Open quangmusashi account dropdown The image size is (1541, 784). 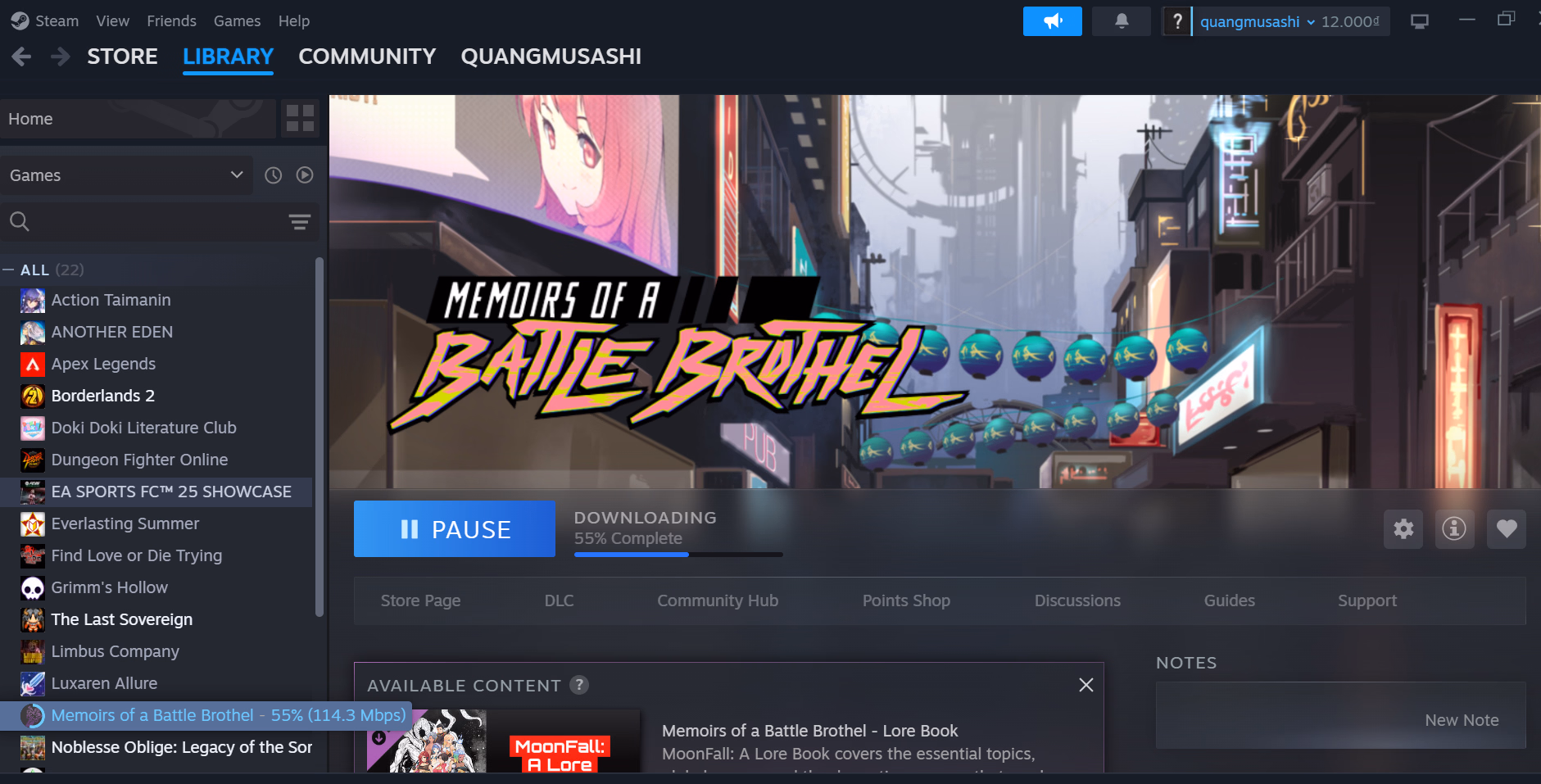tap(1289, 22)
